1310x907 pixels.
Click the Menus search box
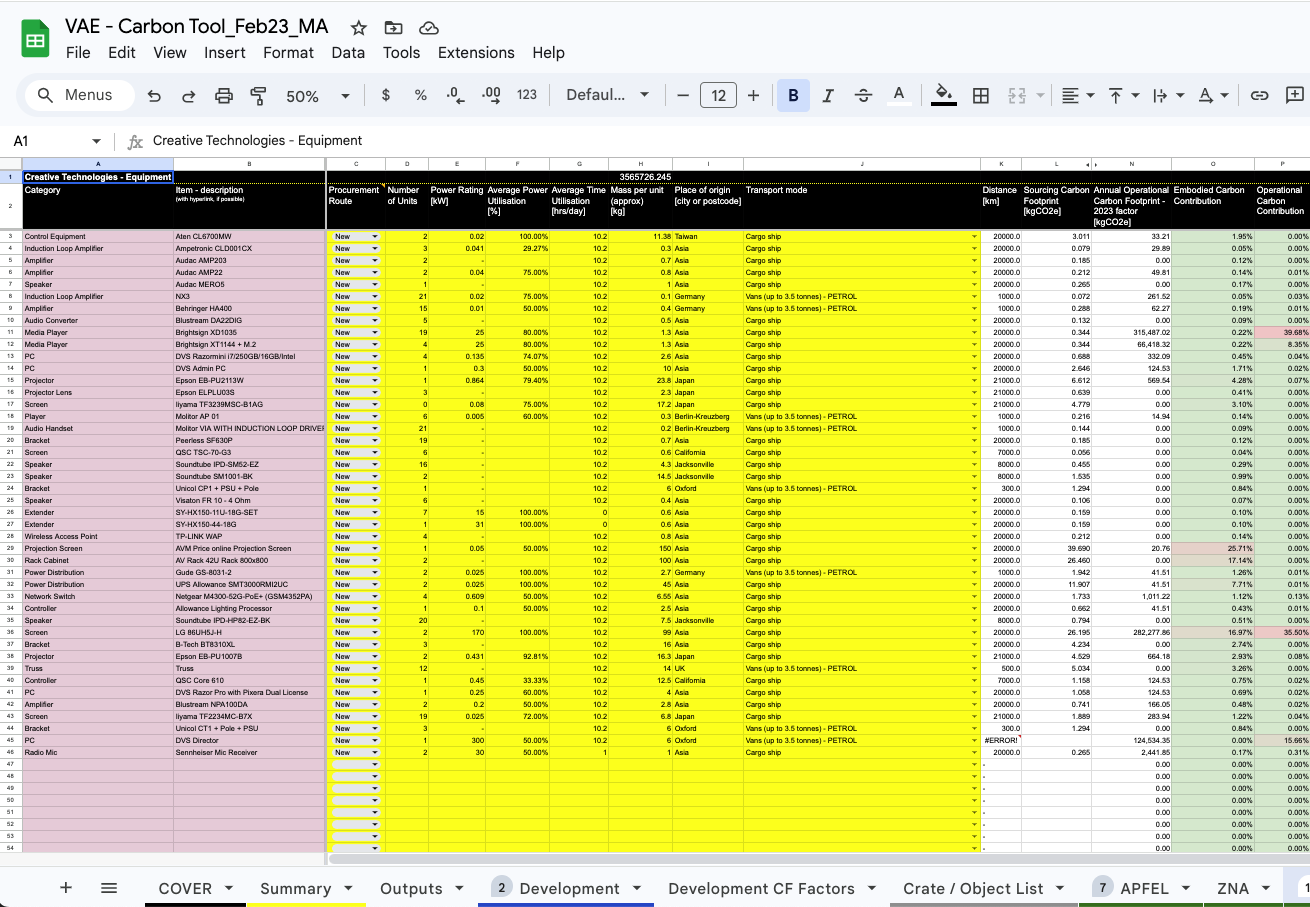[x=80, y=95]
